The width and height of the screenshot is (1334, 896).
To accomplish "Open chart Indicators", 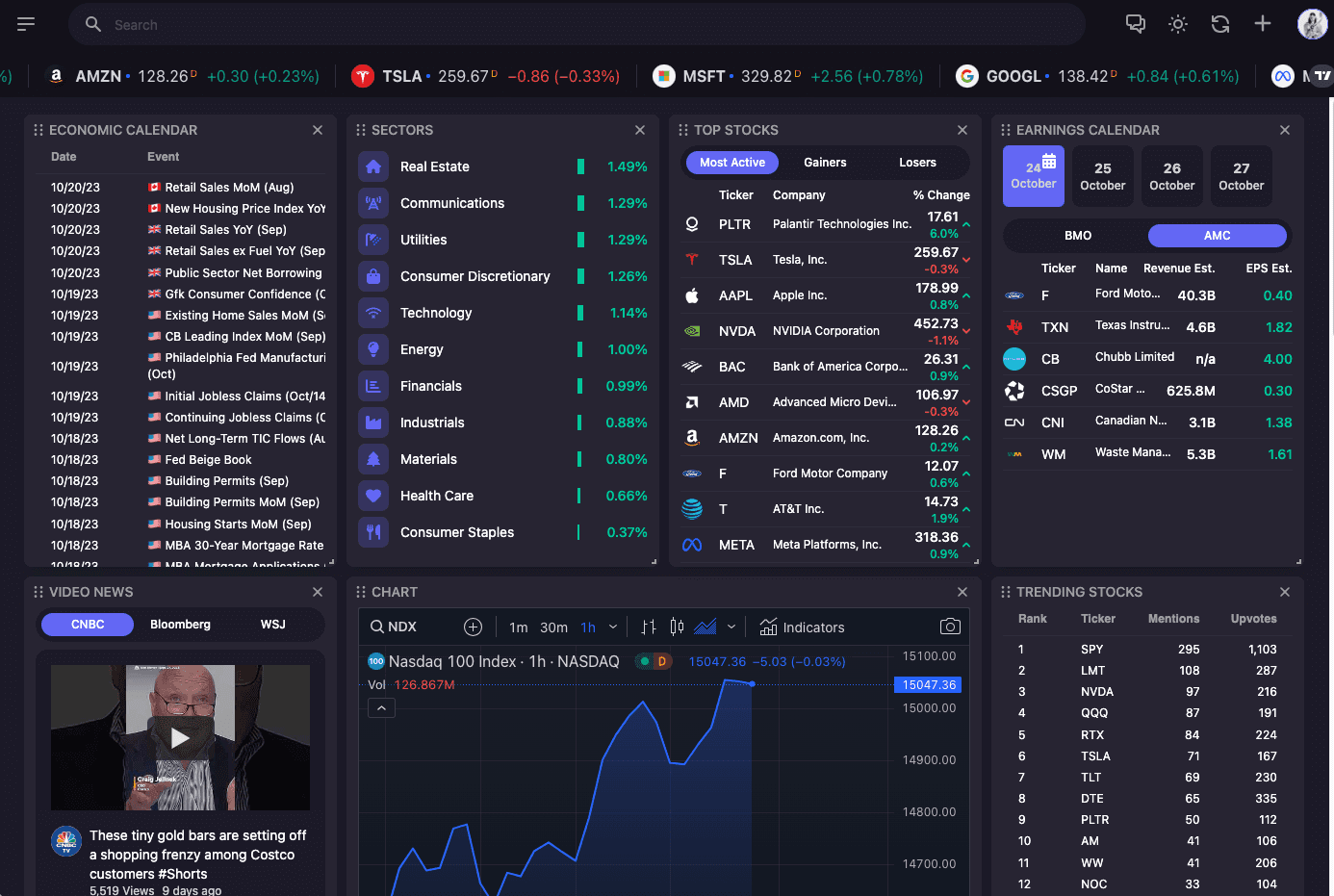I will pos(802,627).
